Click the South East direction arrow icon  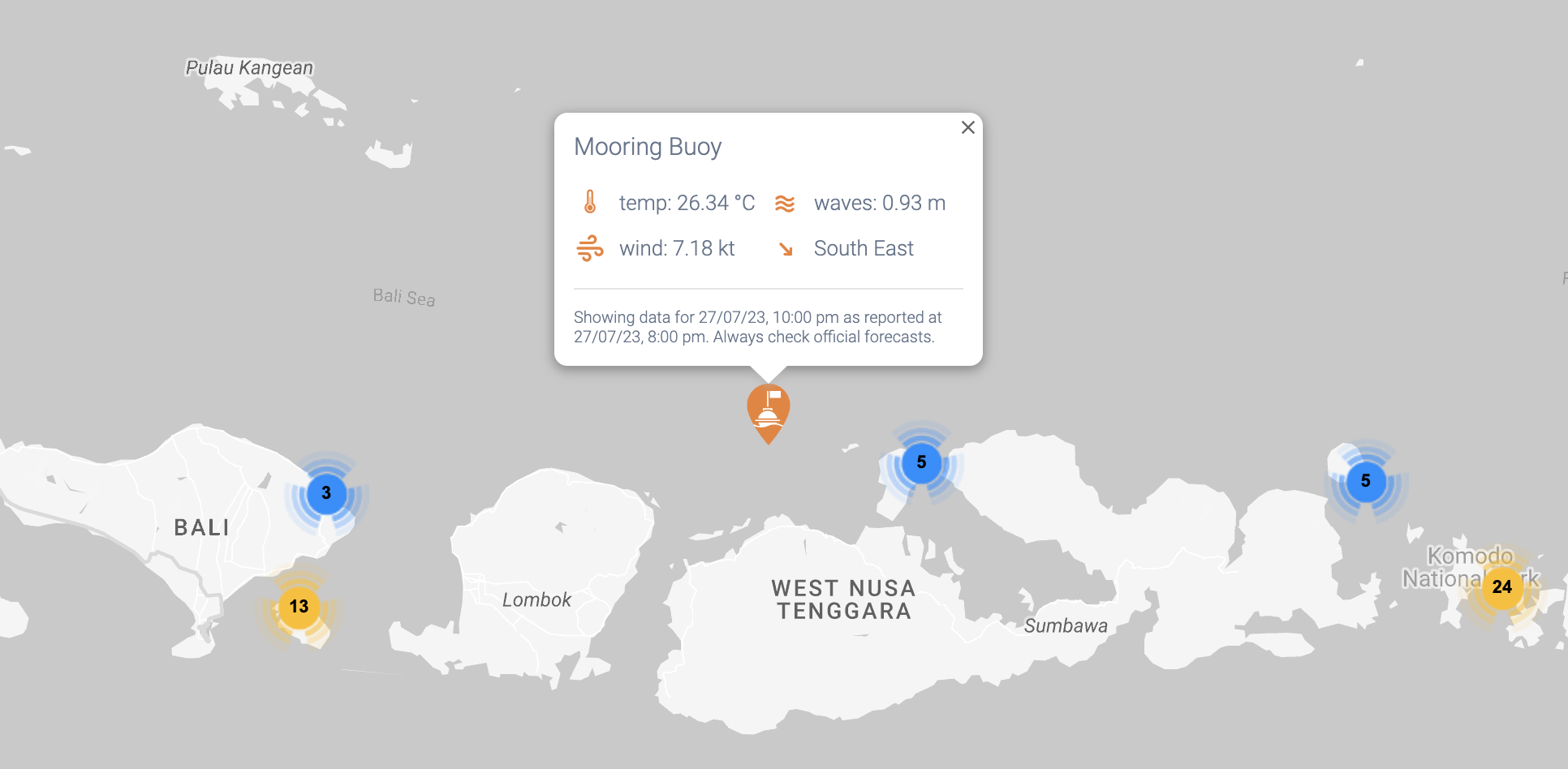coord(786,249)
